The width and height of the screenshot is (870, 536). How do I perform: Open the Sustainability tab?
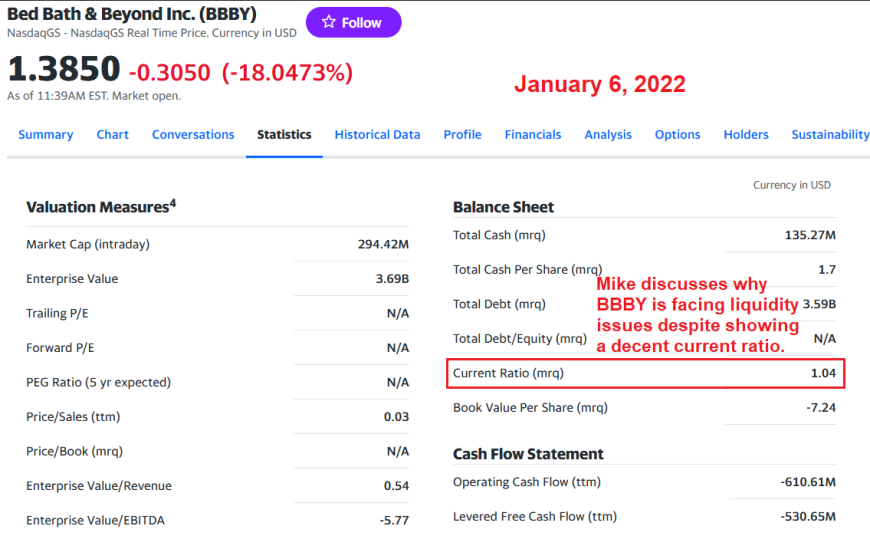pos(830,134)
